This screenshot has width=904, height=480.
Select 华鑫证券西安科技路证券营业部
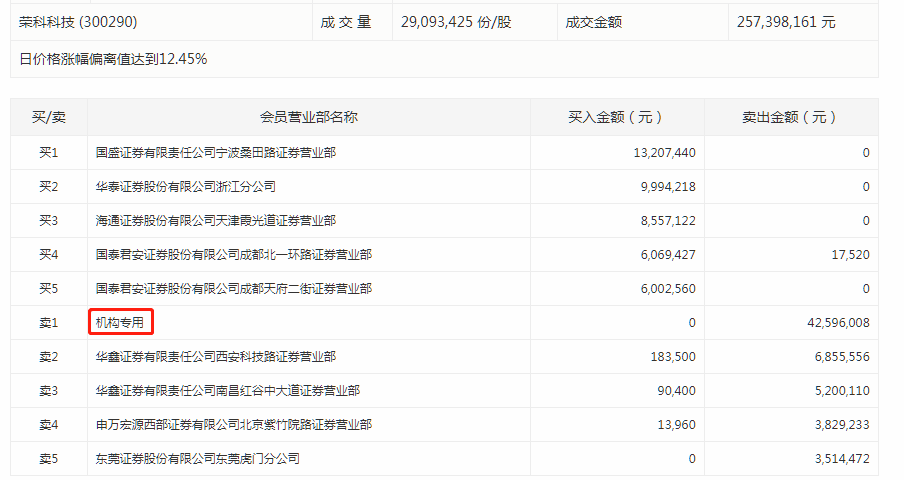[215, 357]
